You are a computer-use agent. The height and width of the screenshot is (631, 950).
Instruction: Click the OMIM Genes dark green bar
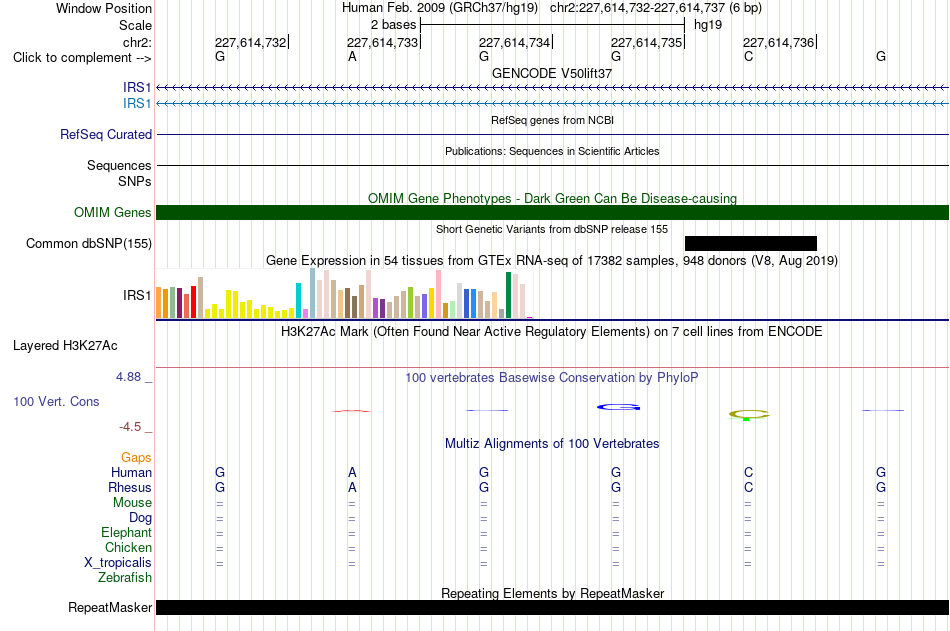coord(553,213)
